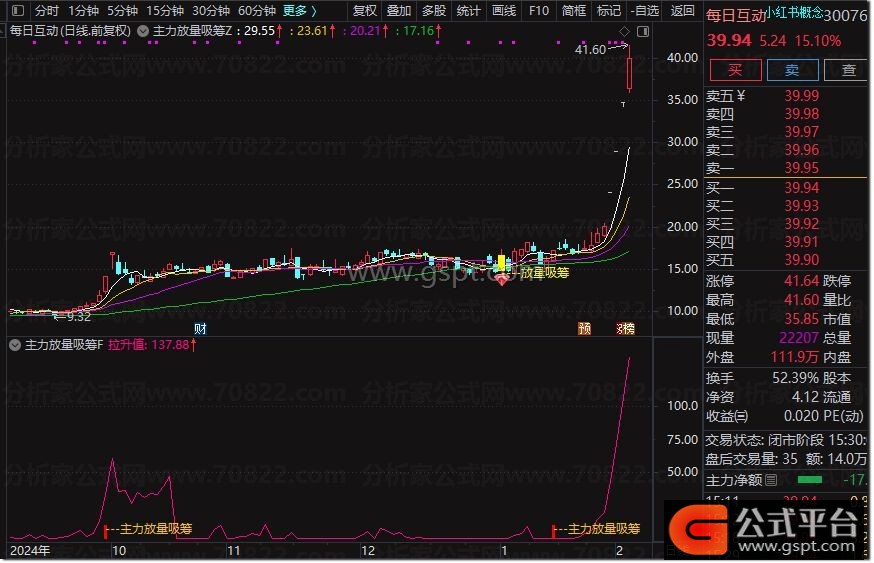Click the 拉升值 137.88 indicator label

click(x=152, y=345)
